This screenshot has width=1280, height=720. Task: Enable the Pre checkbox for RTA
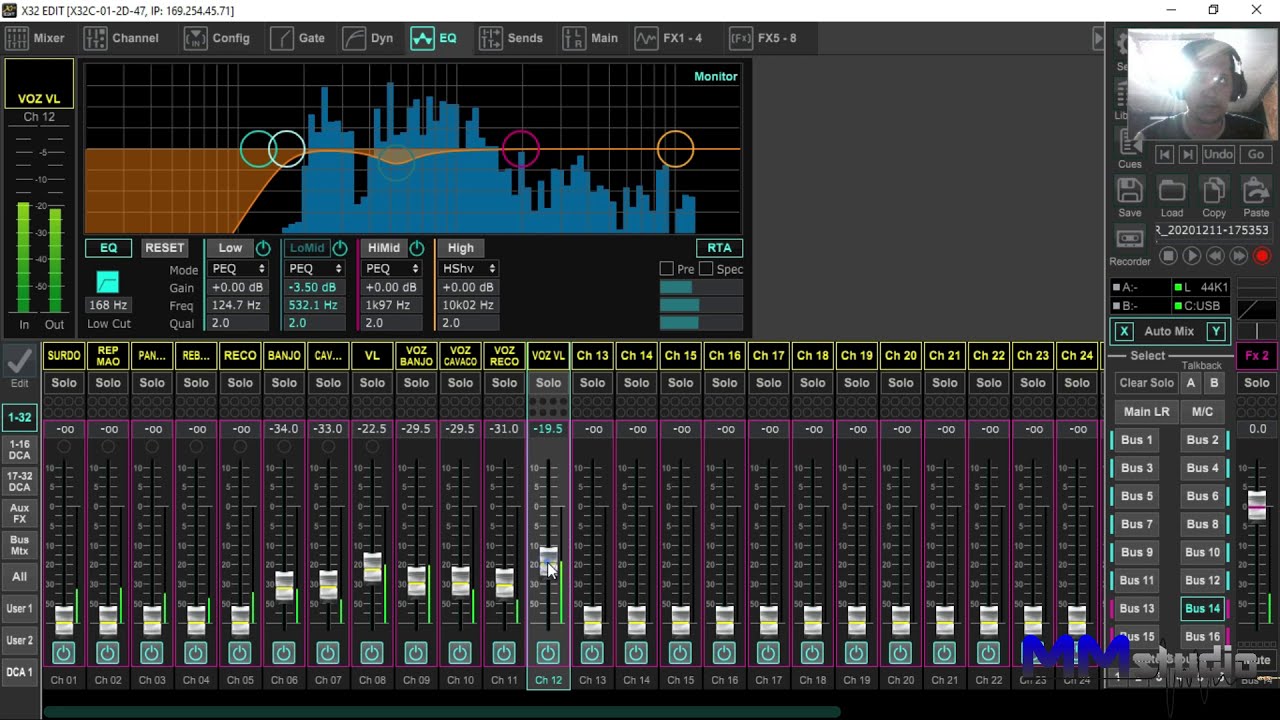(x=667, y=269)
